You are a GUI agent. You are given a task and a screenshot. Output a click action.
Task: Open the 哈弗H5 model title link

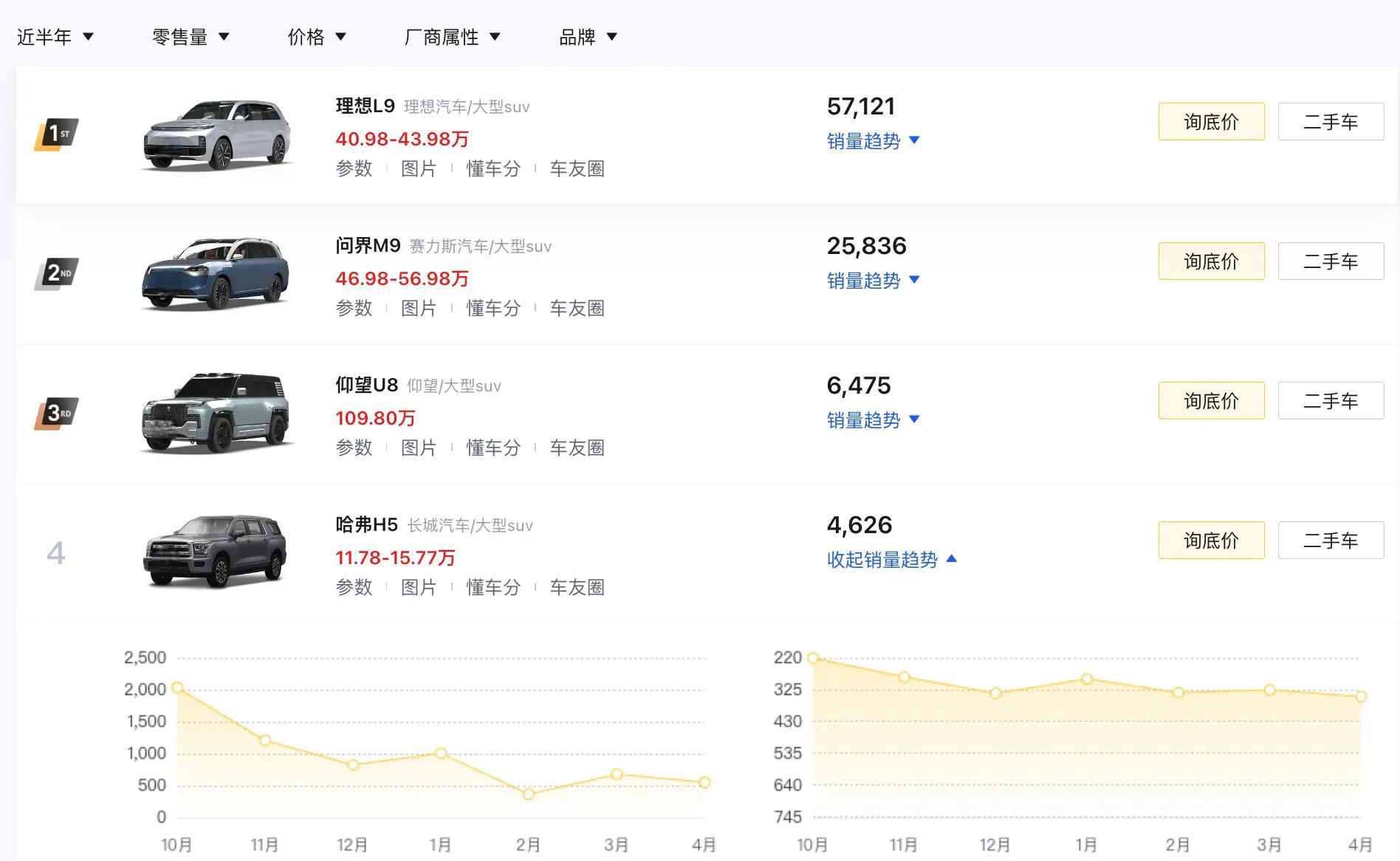(x=366, y=525)
